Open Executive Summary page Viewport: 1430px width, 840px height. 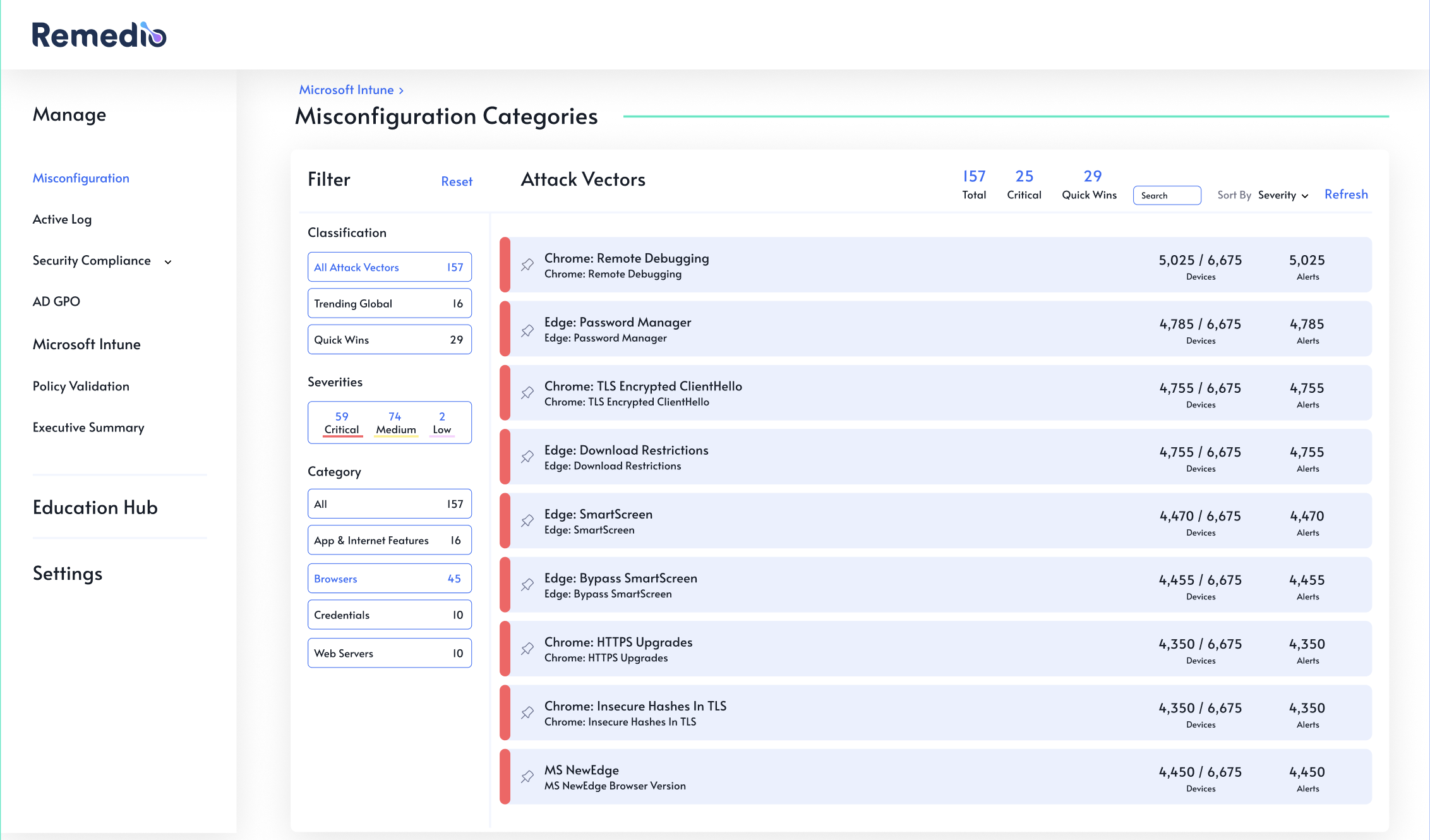[x=88, y=428]
